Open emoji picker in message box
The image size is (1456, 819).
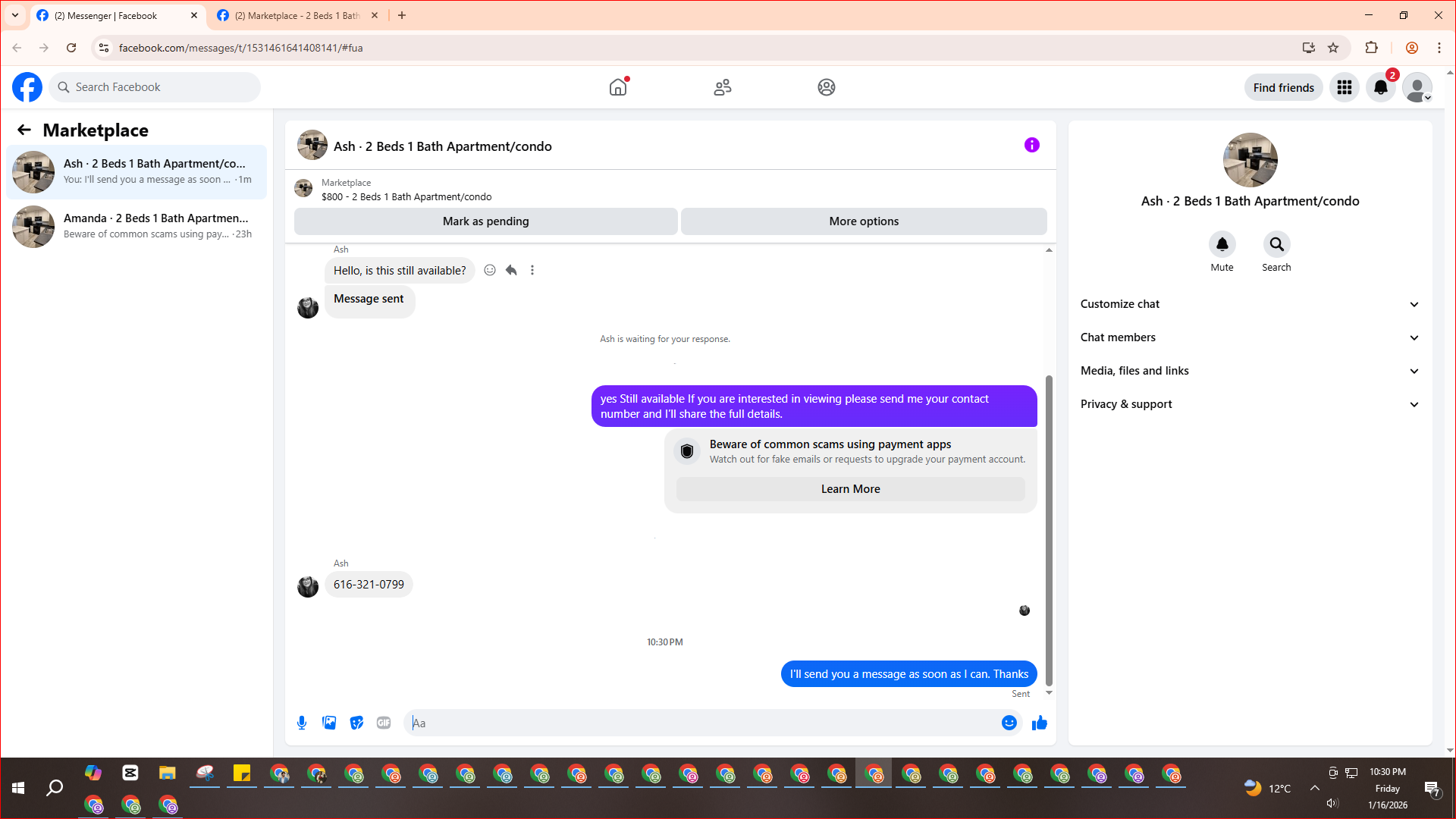pos(1009,723)
